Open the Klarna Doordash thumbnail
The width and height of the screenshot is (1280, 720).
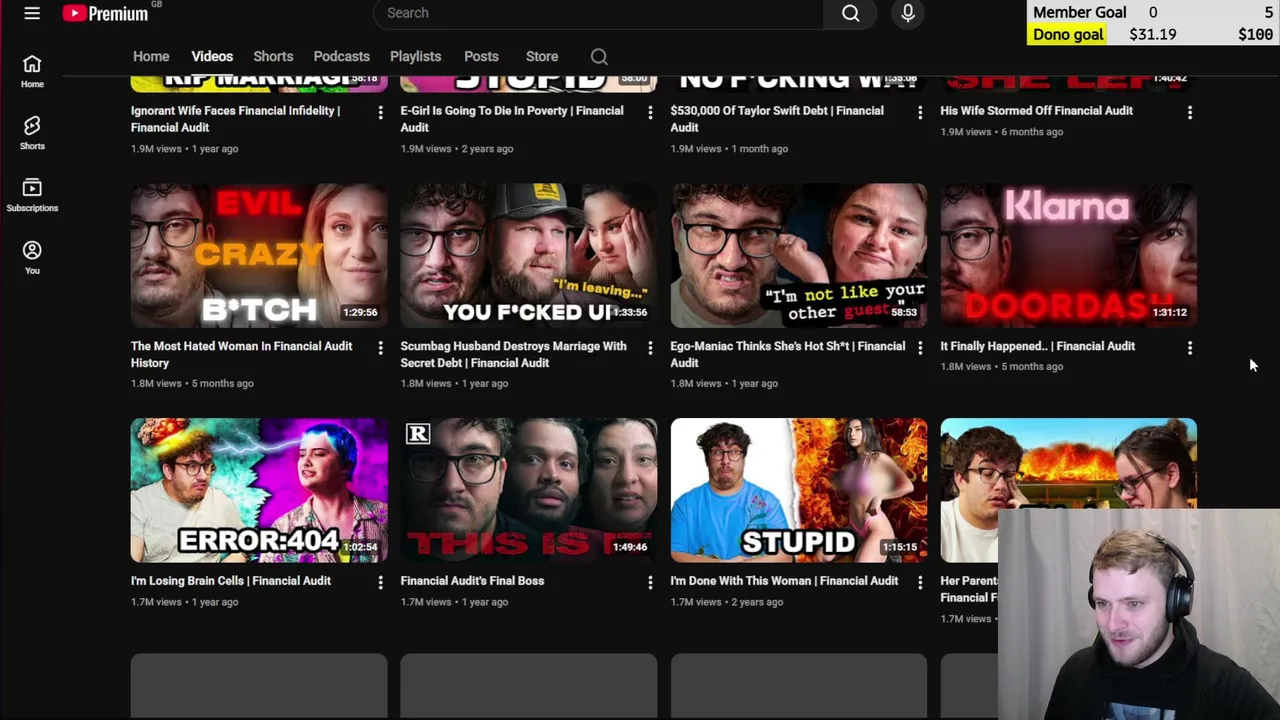[1069, 255]
